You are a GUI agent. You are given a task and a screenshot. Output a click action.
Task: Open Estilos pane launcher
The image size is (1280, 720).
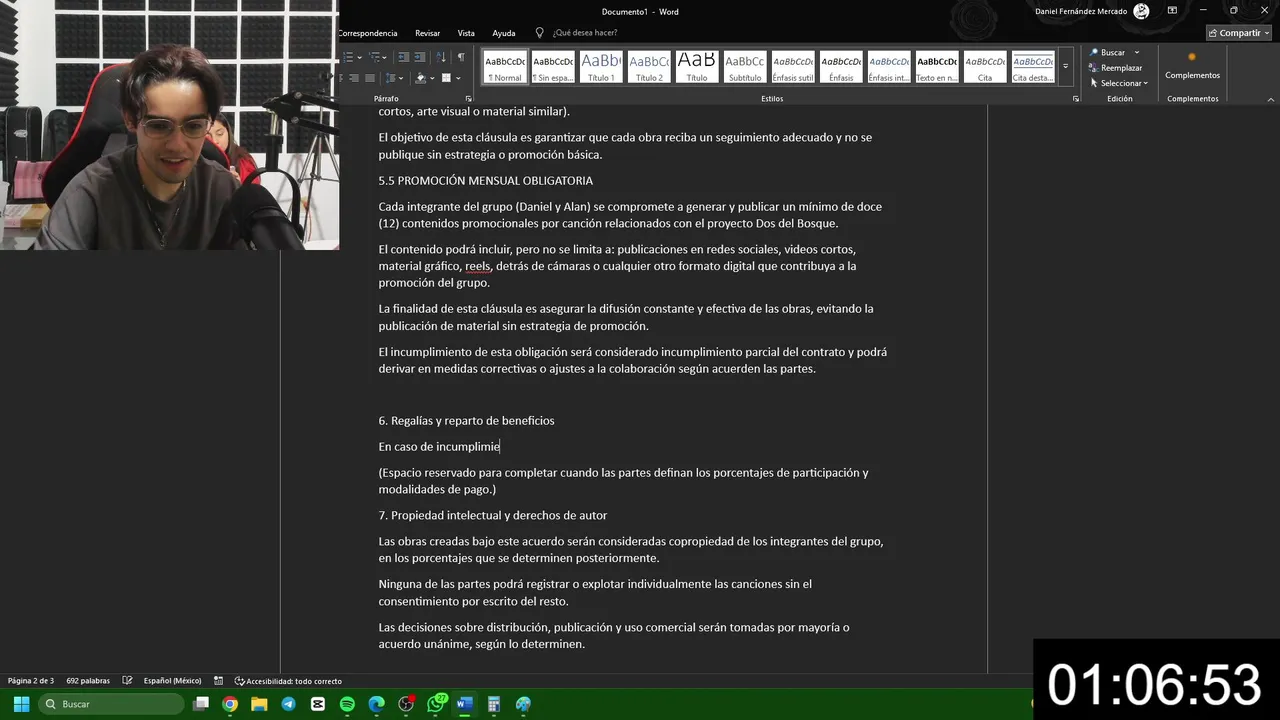(1076, 99)
